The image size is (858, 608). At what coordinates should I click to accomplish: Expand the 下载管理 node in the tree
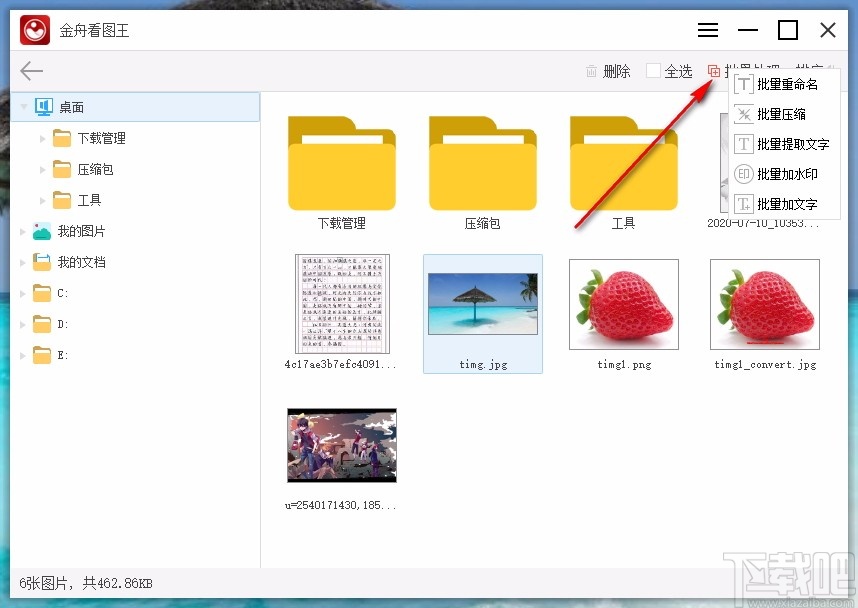pyautogui.click(x=40, y=138)
